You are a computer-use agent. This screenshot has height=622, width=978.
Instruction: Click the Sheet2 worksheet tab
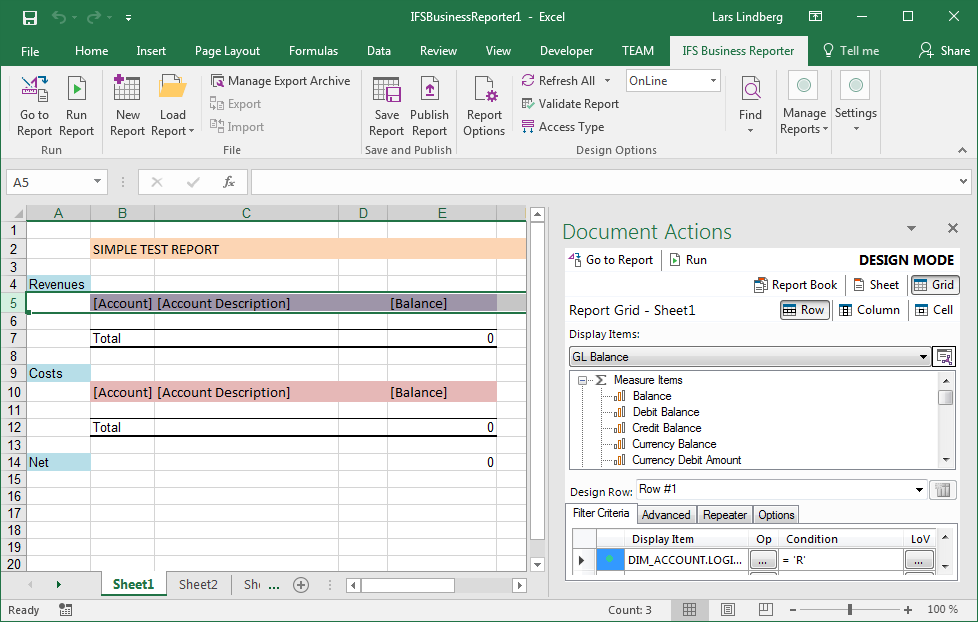[x=198, y=585]
